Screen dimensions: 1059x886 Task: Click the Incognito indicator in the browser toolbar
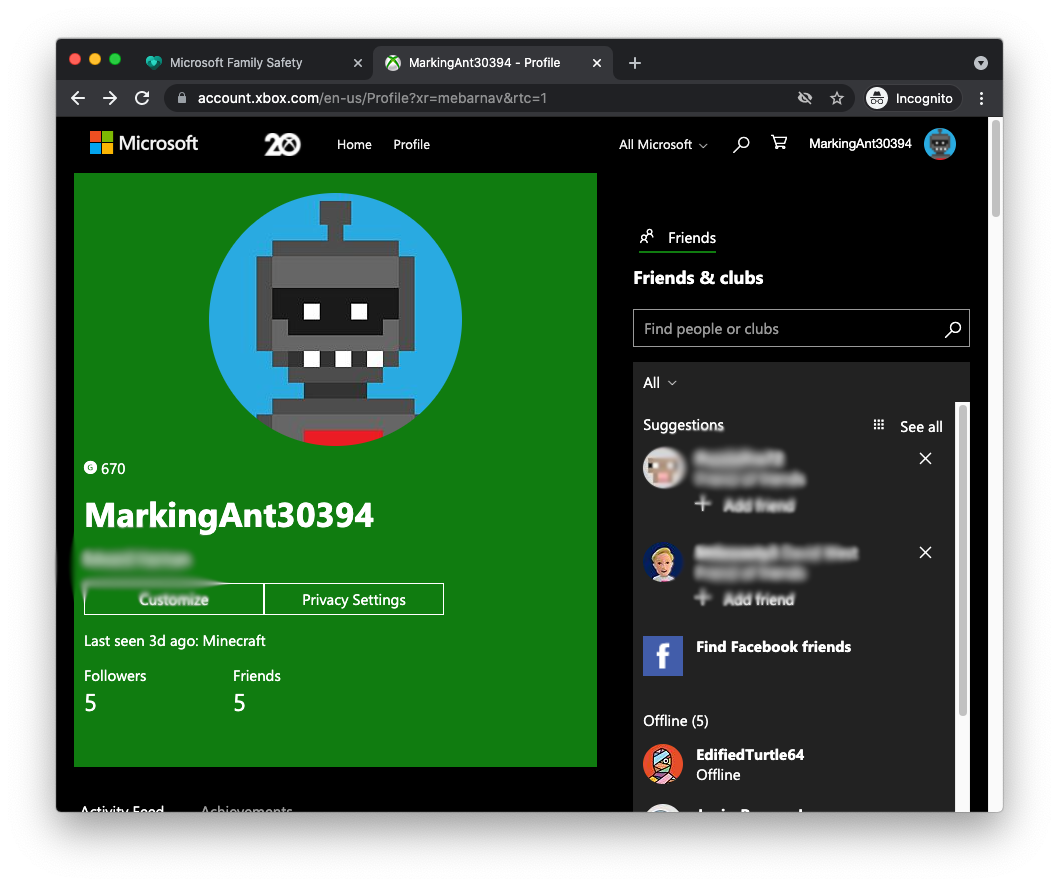tap(911, 98)
